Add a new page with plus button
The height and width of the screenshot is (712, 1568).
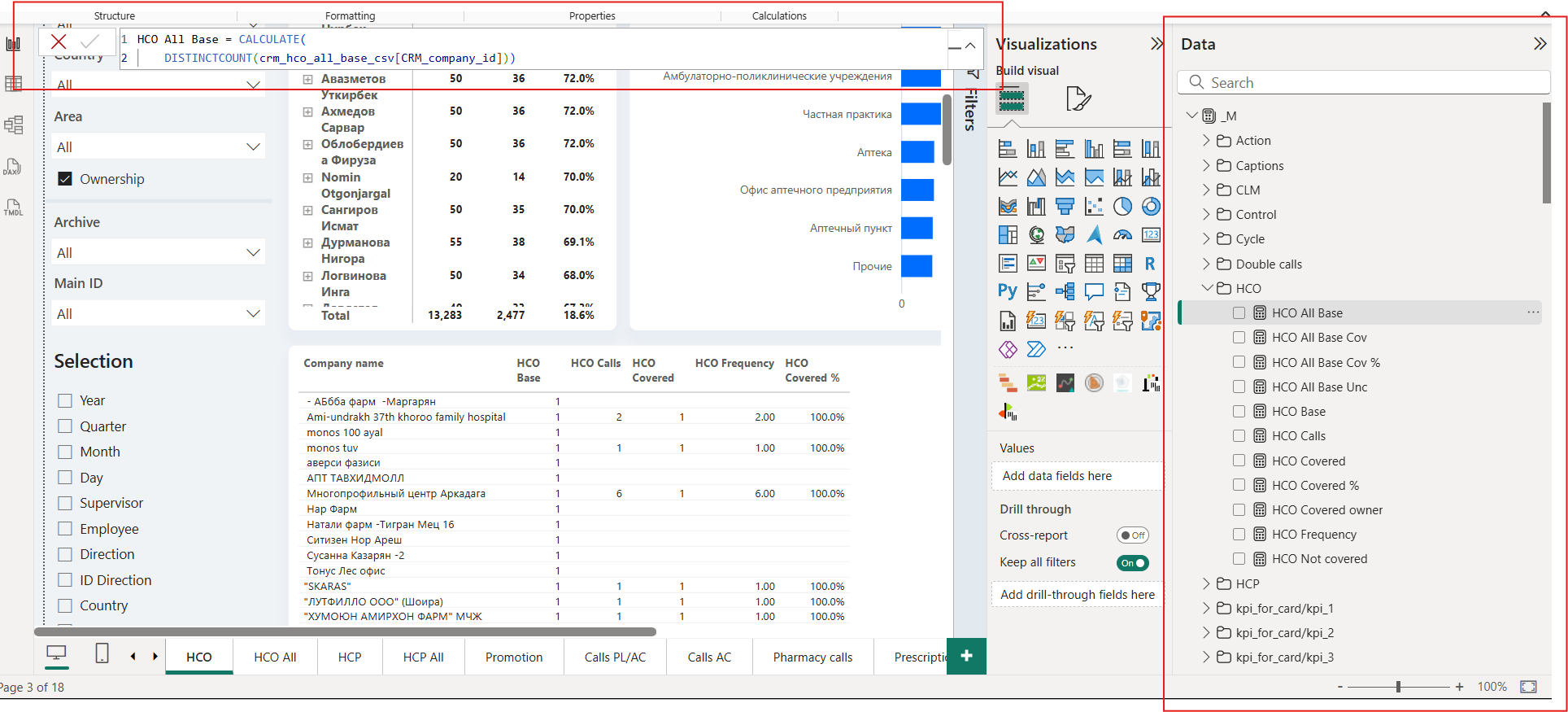click(x=966, y=656)
